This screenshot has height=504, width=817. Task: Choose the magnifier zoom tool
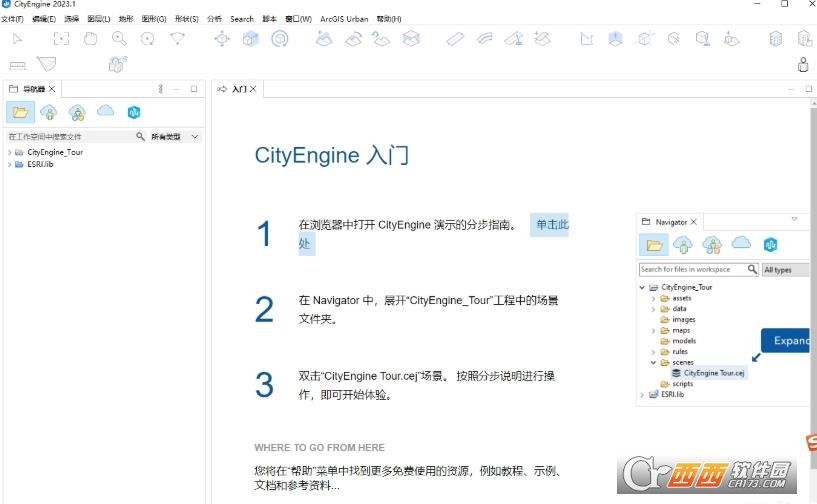119,39
